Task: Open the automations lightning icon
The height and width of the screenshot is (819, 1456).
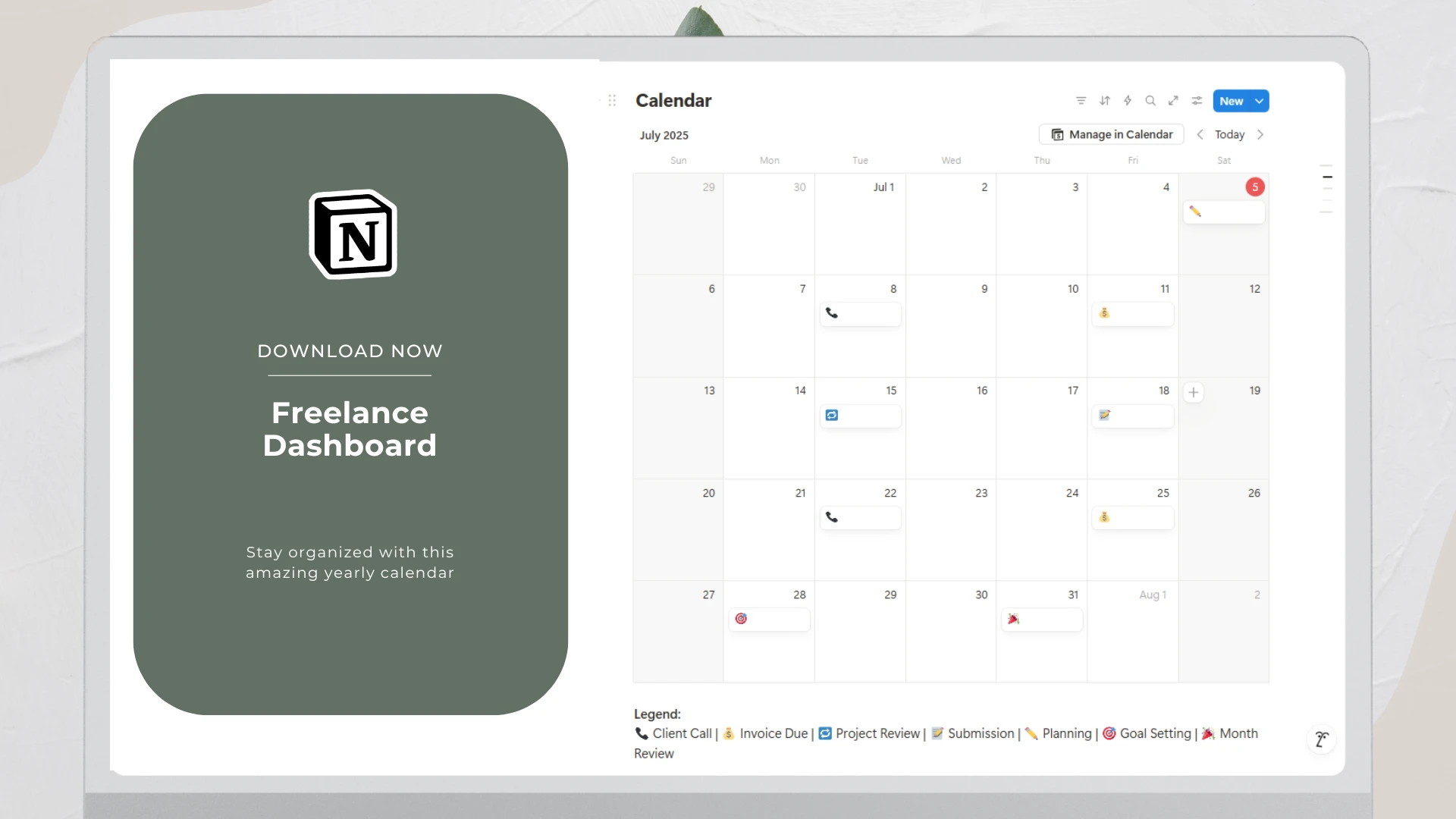Action: pyautogui.click(x=1128, y=101)
